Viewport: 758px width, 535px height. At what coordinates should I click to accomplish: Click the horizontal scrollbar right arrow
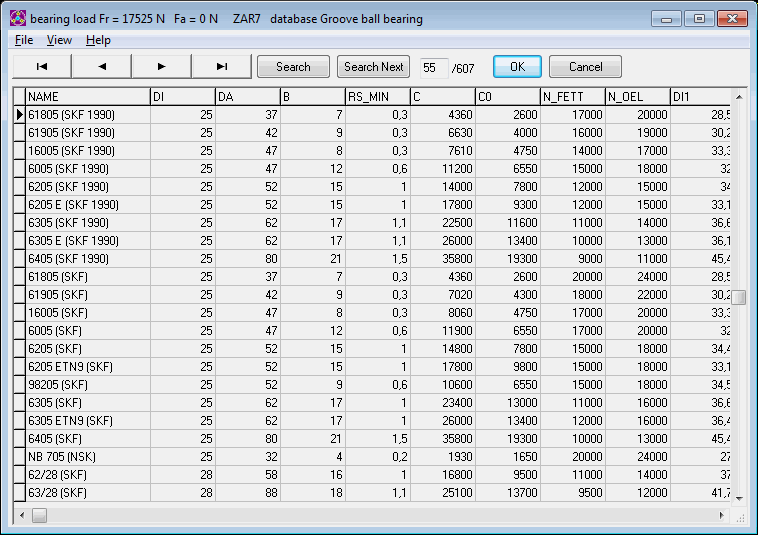click(x=722, y=516)
